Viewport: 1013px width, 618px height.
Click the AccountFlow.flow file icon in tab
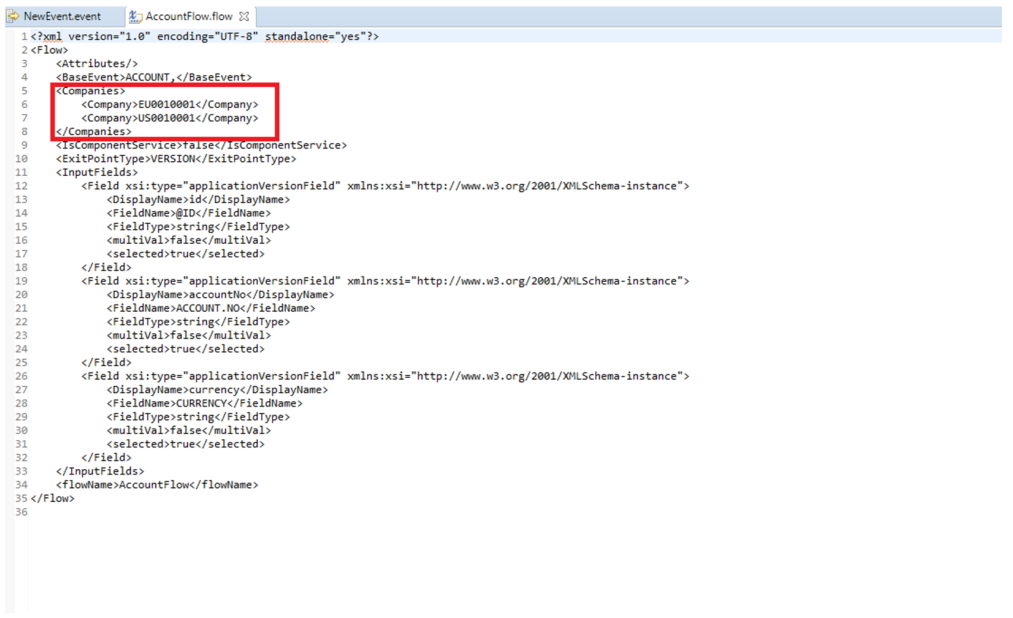[x=136, y=17]
